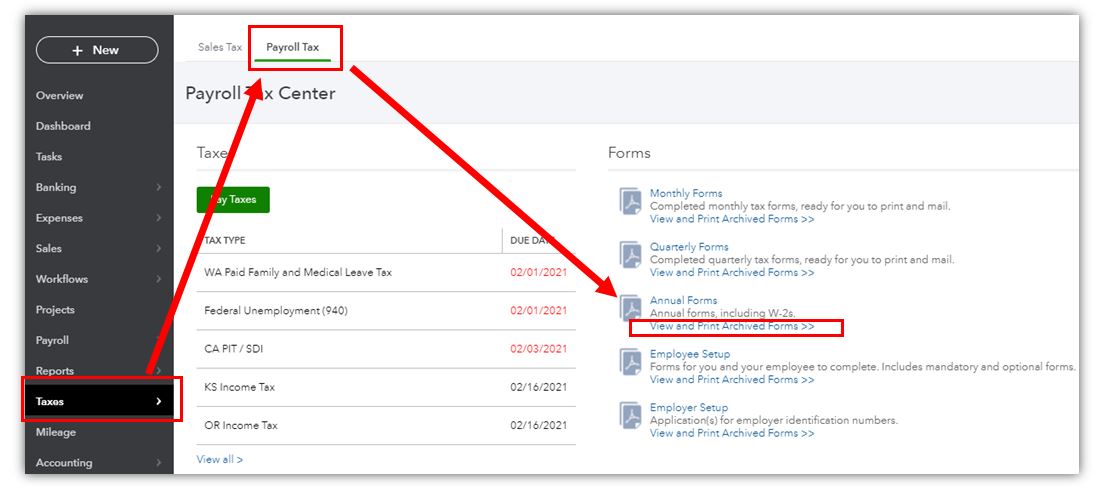Go to Mileage in the sidebar
Image resolution: width=1094 pixels, height=486 pixels.
click(55, 432)
